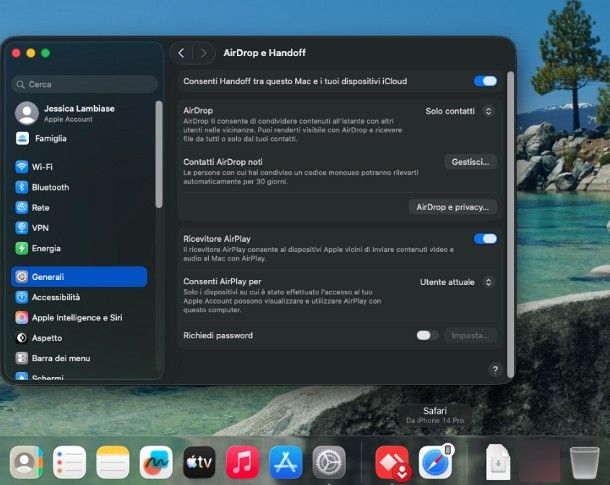Click the Imposta... button

470,335
